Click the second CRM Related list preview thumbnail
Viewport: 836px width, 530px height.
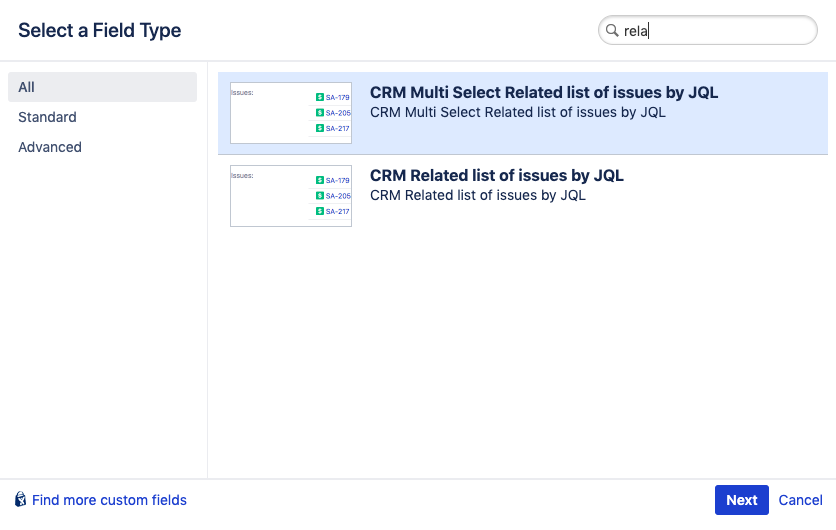click(x=290, y=196)
